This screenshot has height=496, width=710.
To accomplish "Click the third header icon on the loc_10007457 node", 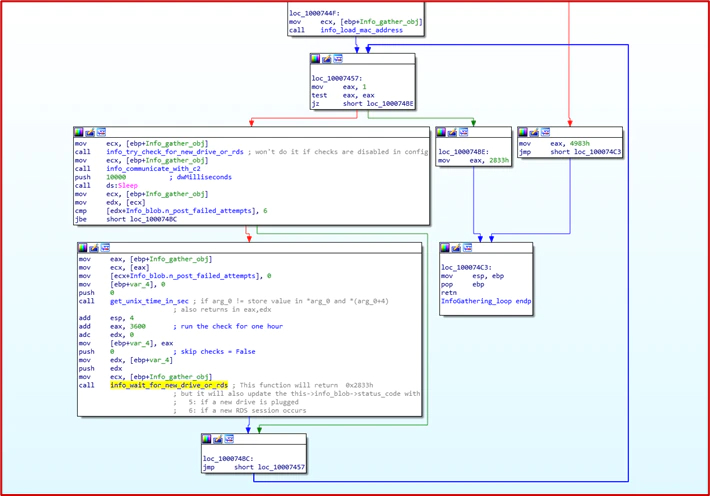I will (x=338, y=58).
